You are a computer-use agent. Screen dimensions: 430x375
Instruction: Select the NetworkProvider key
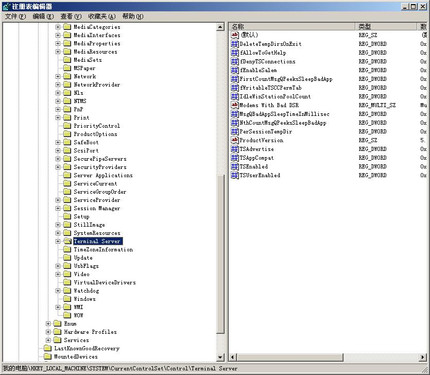(97, 85)
